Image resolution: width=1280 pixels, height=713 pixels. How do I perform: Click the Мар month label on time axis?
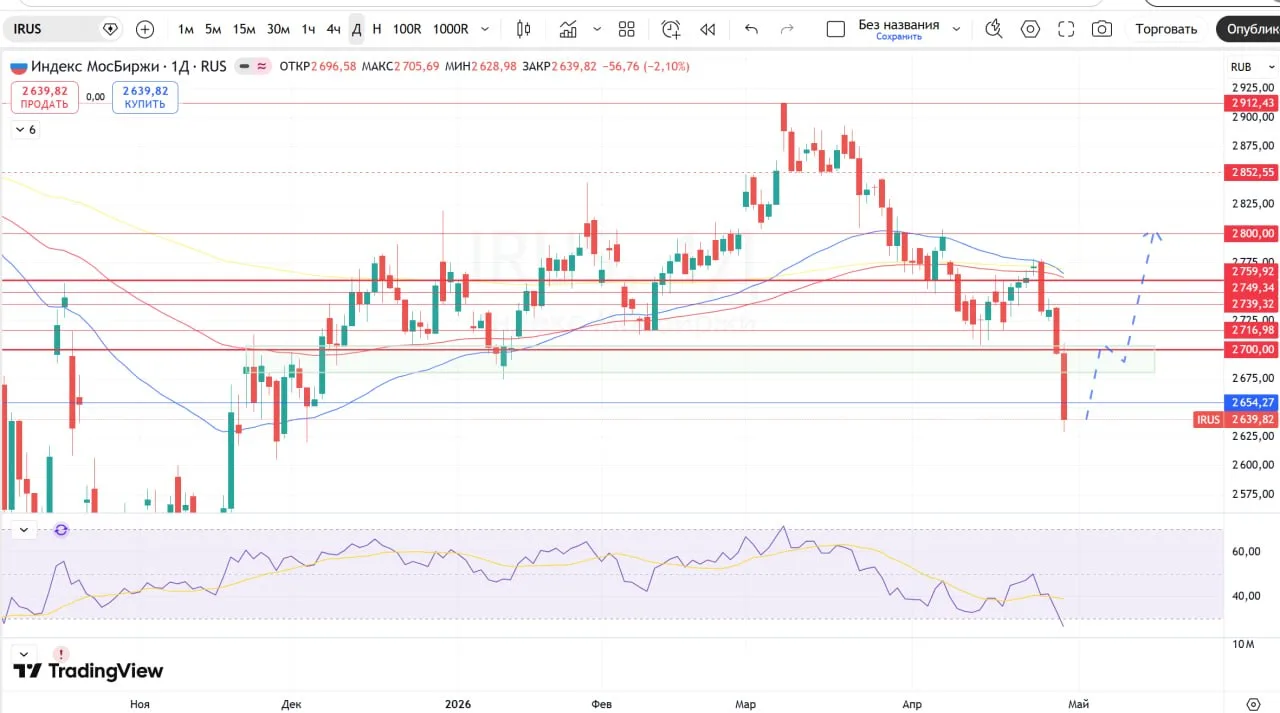745,704
